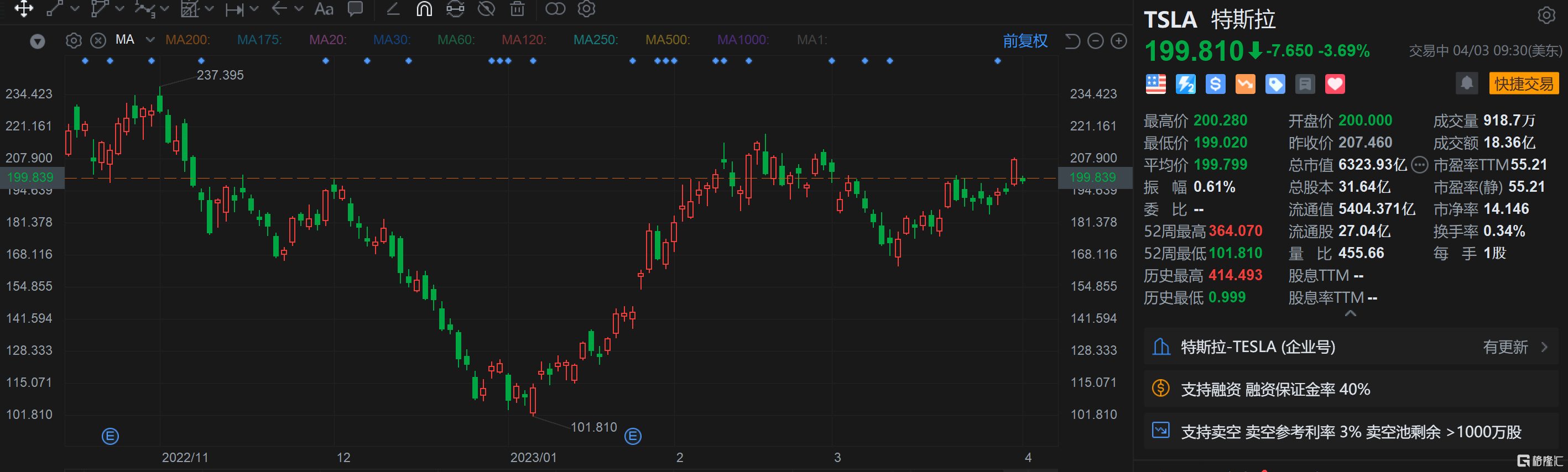Image resolution: width=1568 pixels, height=472 pixels.
Task: Expand the wave pattern tool options
Action: tap(164, 9)
